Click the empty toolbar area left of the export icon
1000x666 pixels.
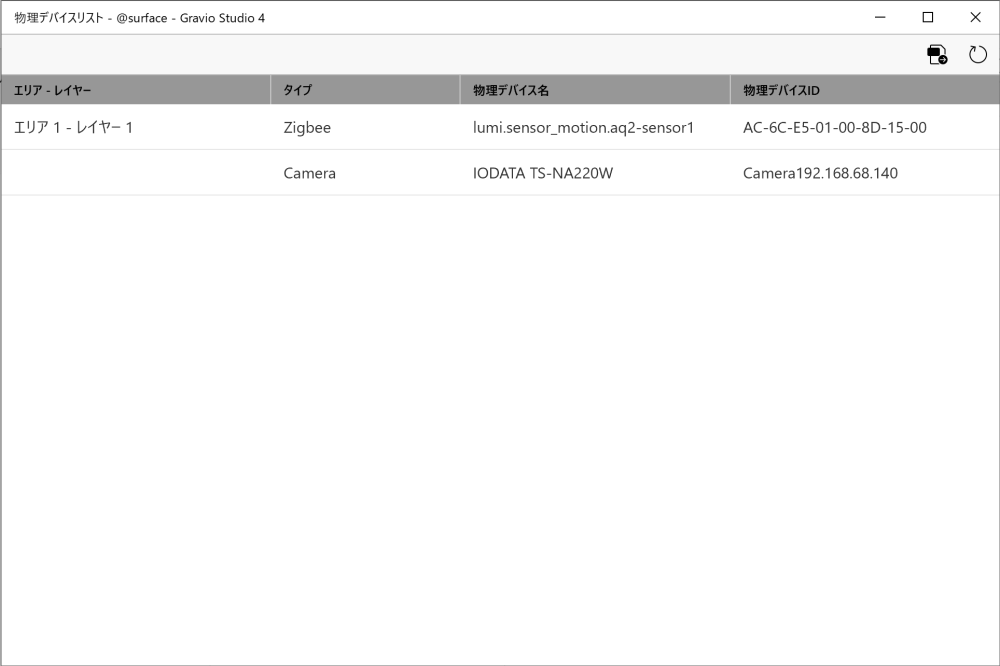[x=450, y=55]
